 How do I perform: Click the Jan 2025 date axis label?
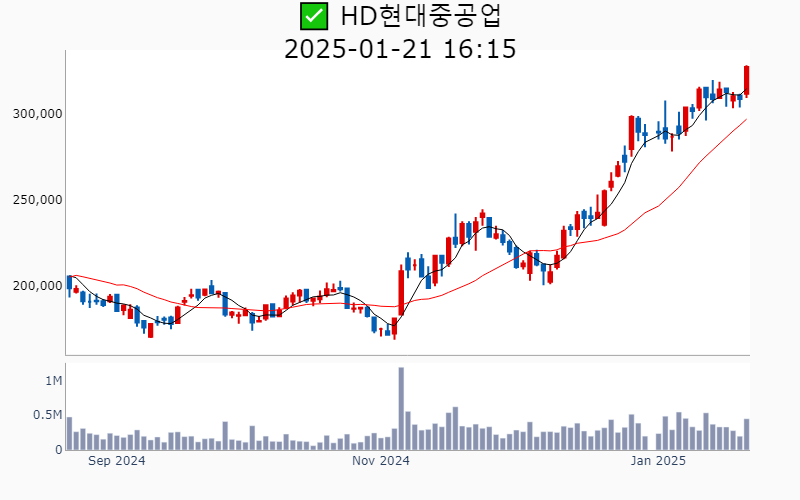click(x=658, y=461)
